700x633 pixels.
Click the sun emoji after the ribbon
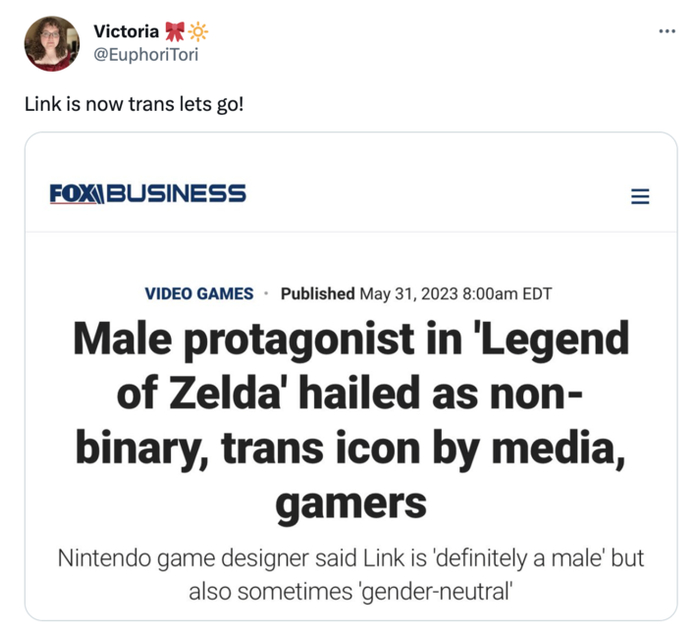click(x=197, y=32)
